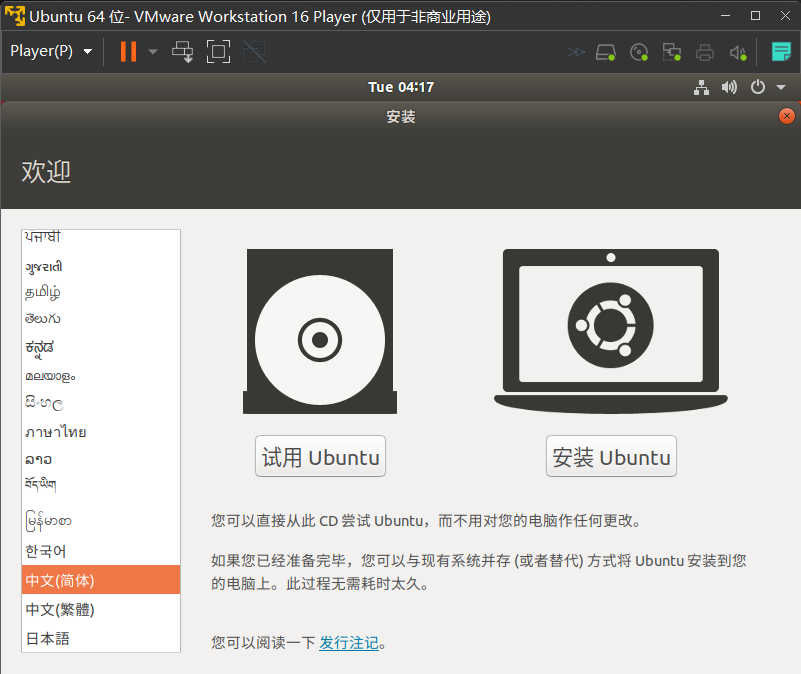Image resolution: width=801 pixels, height=674 pixels.
Task: Choose 한국어 in the language list
Action: (46, 551)
